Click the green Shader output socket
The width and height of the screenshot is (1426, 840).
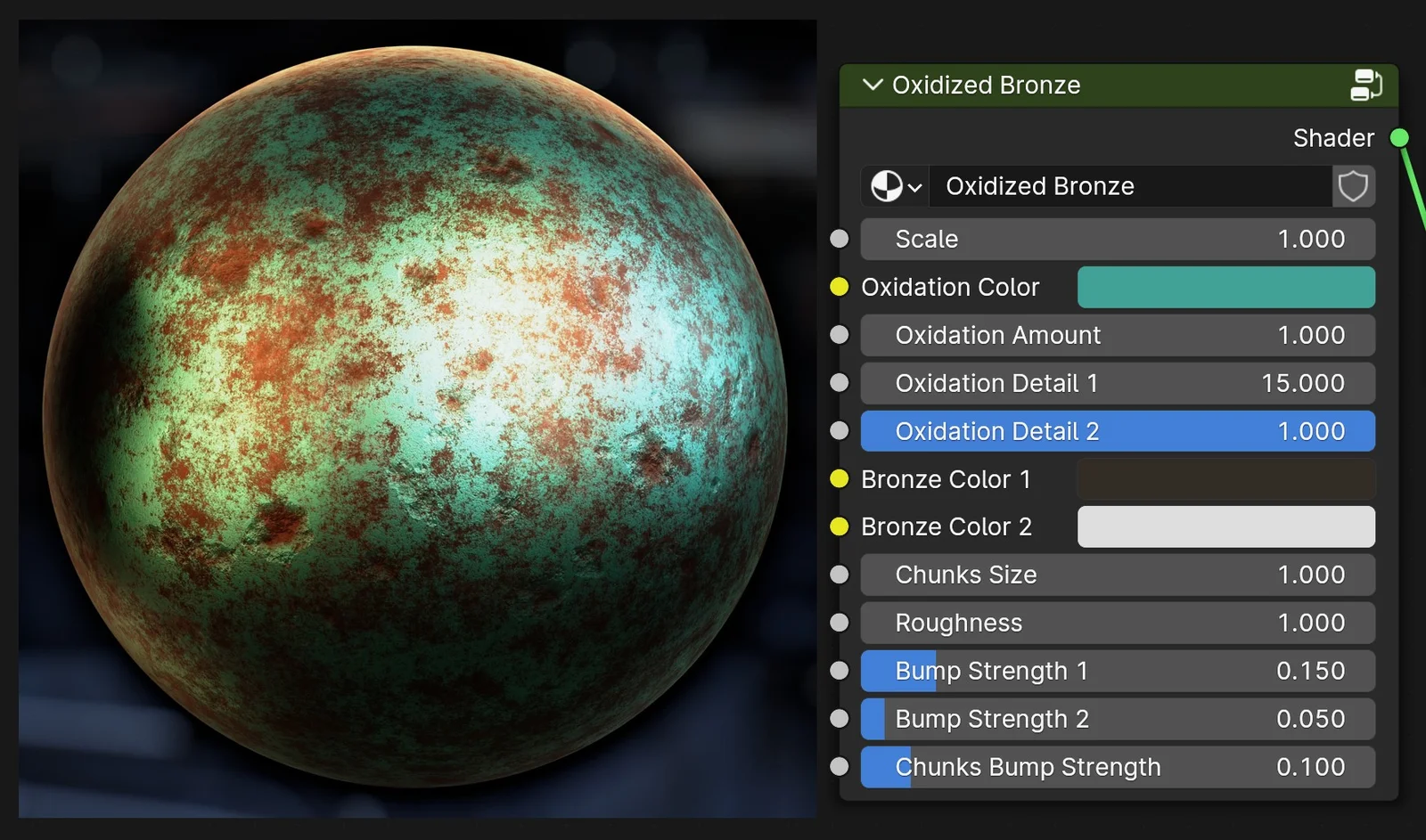tap(1400, 138)
